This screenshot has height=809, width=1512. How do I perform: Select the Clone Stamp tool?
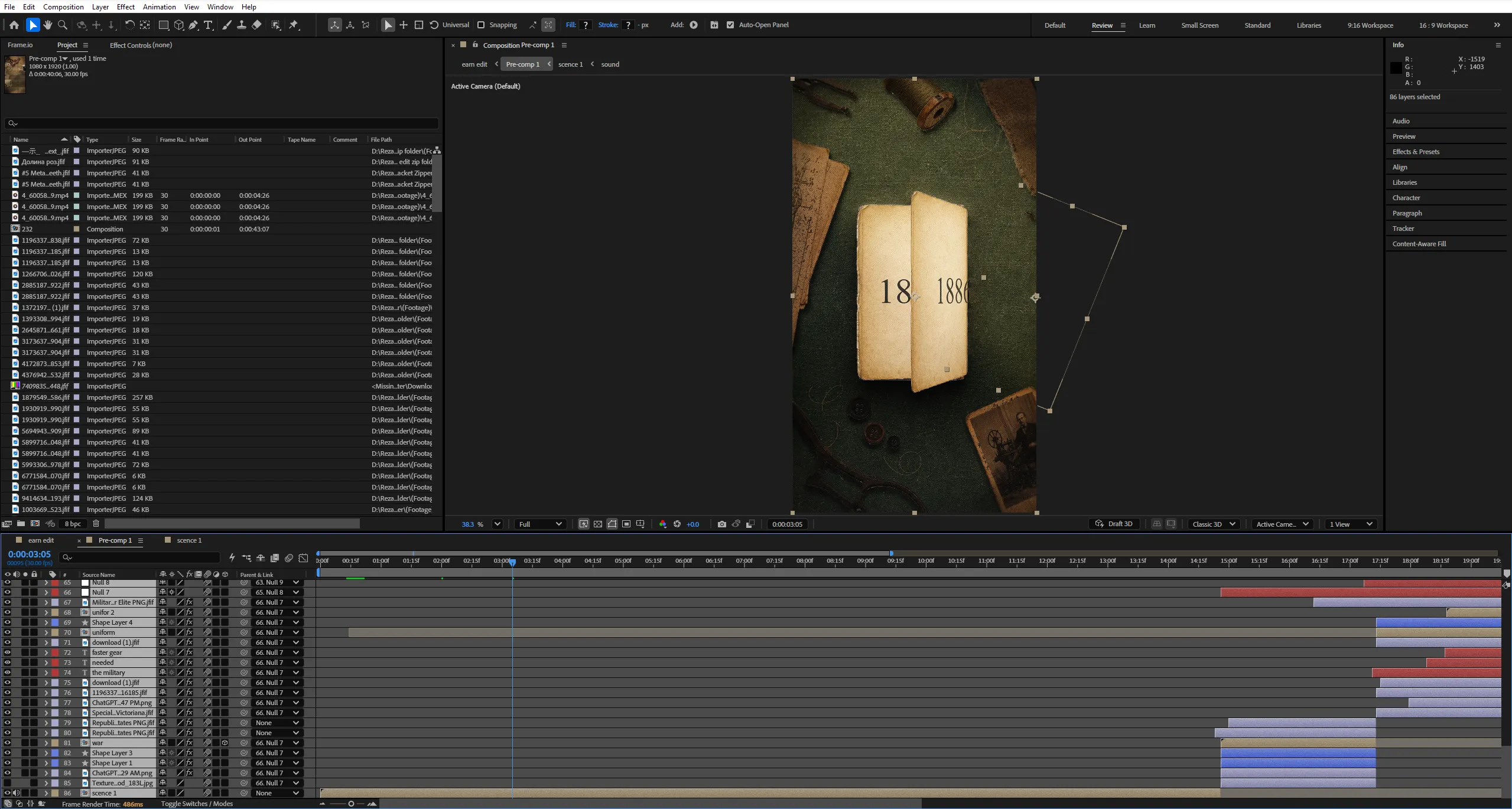tap(242, 25)
